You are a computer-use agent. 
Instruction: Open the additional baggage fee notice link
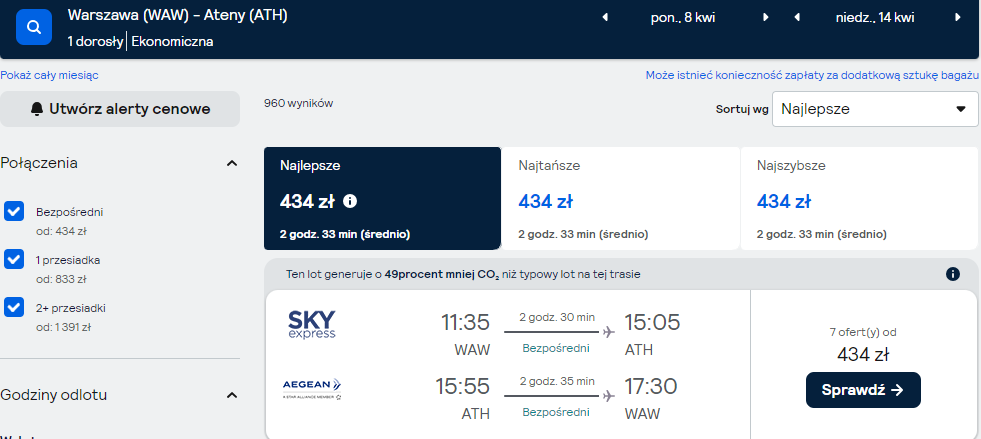point(812,75)
